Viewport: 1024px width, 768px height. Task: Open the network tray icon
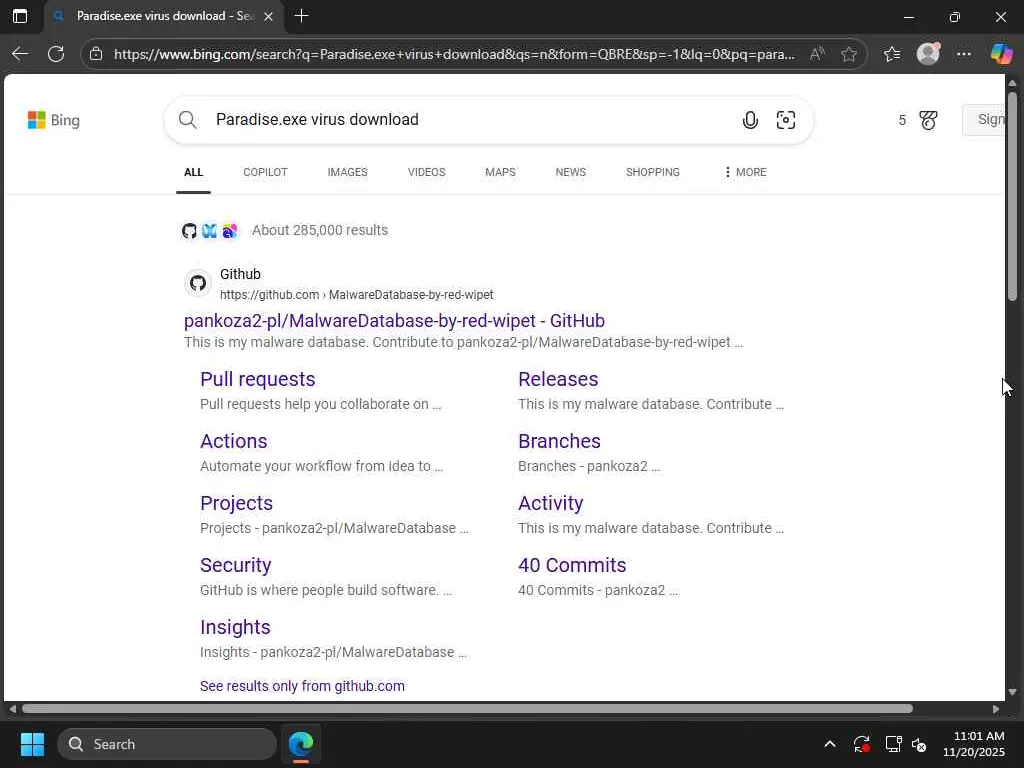coord(893,744)
